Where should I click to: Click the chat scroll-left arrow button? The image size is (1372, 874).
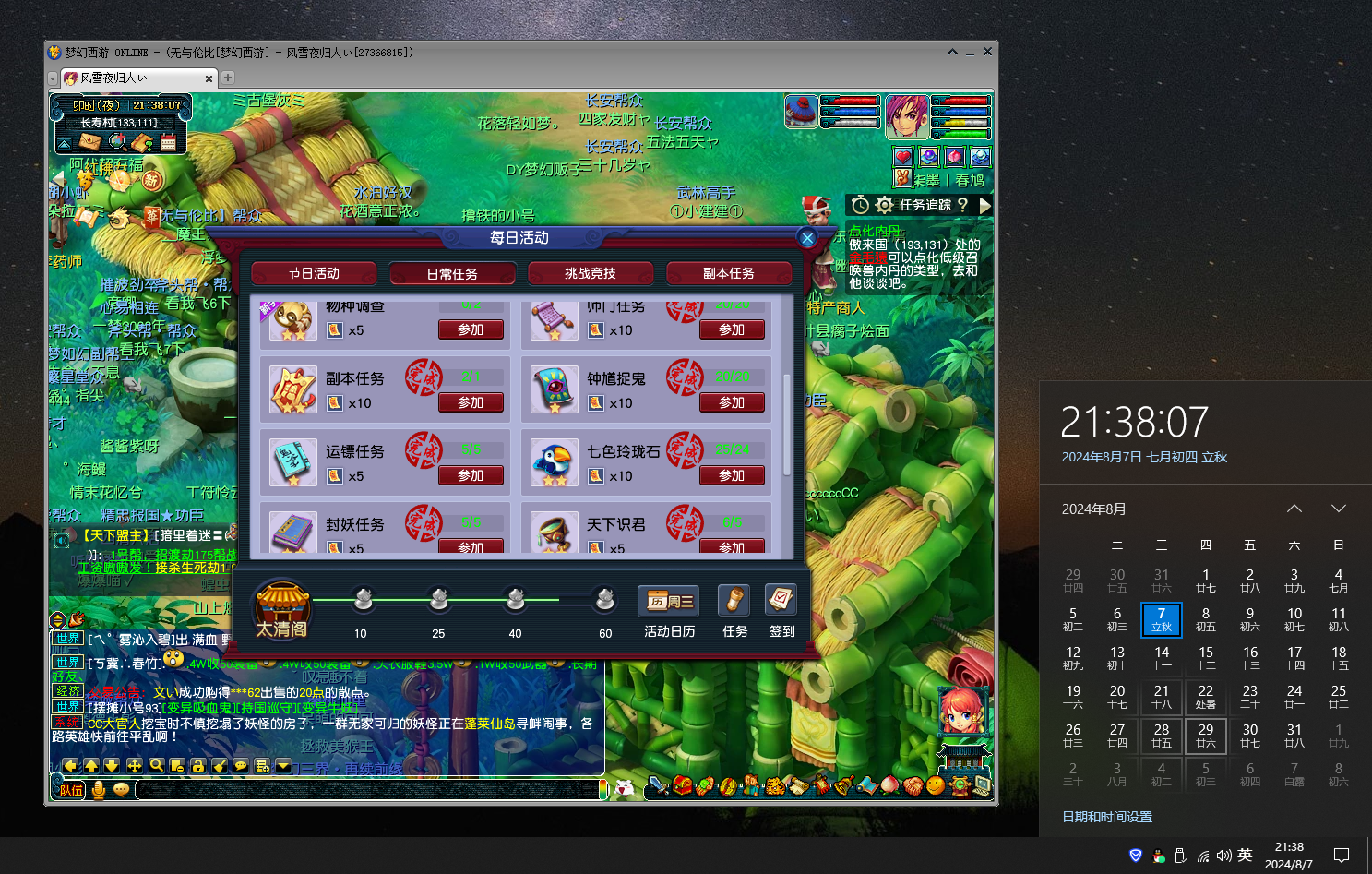70,765
